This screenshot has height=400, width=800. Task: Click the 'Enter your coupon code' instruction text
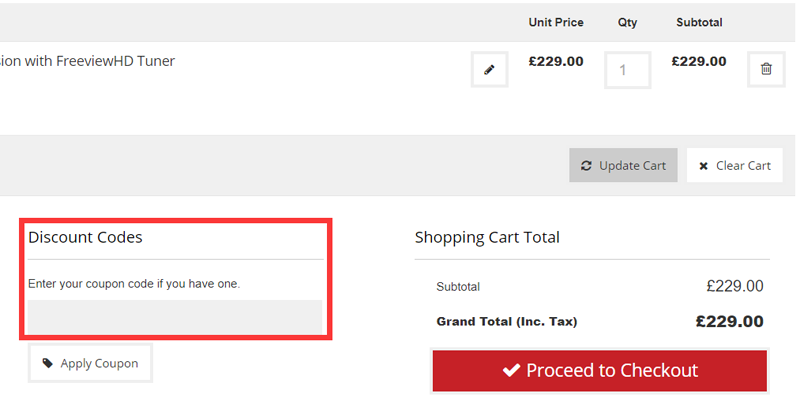click(134, 284)
